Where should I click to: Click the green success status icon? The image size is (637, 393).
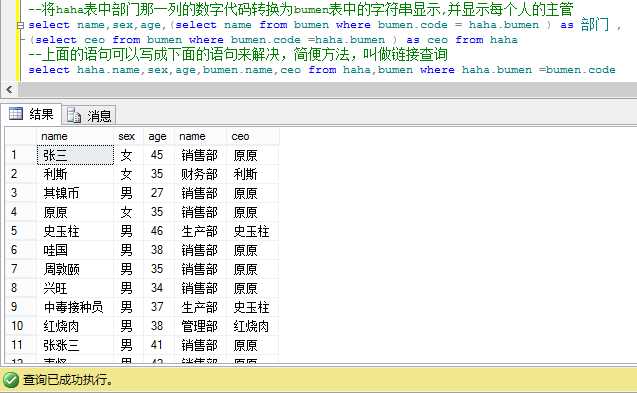point(11,380)
